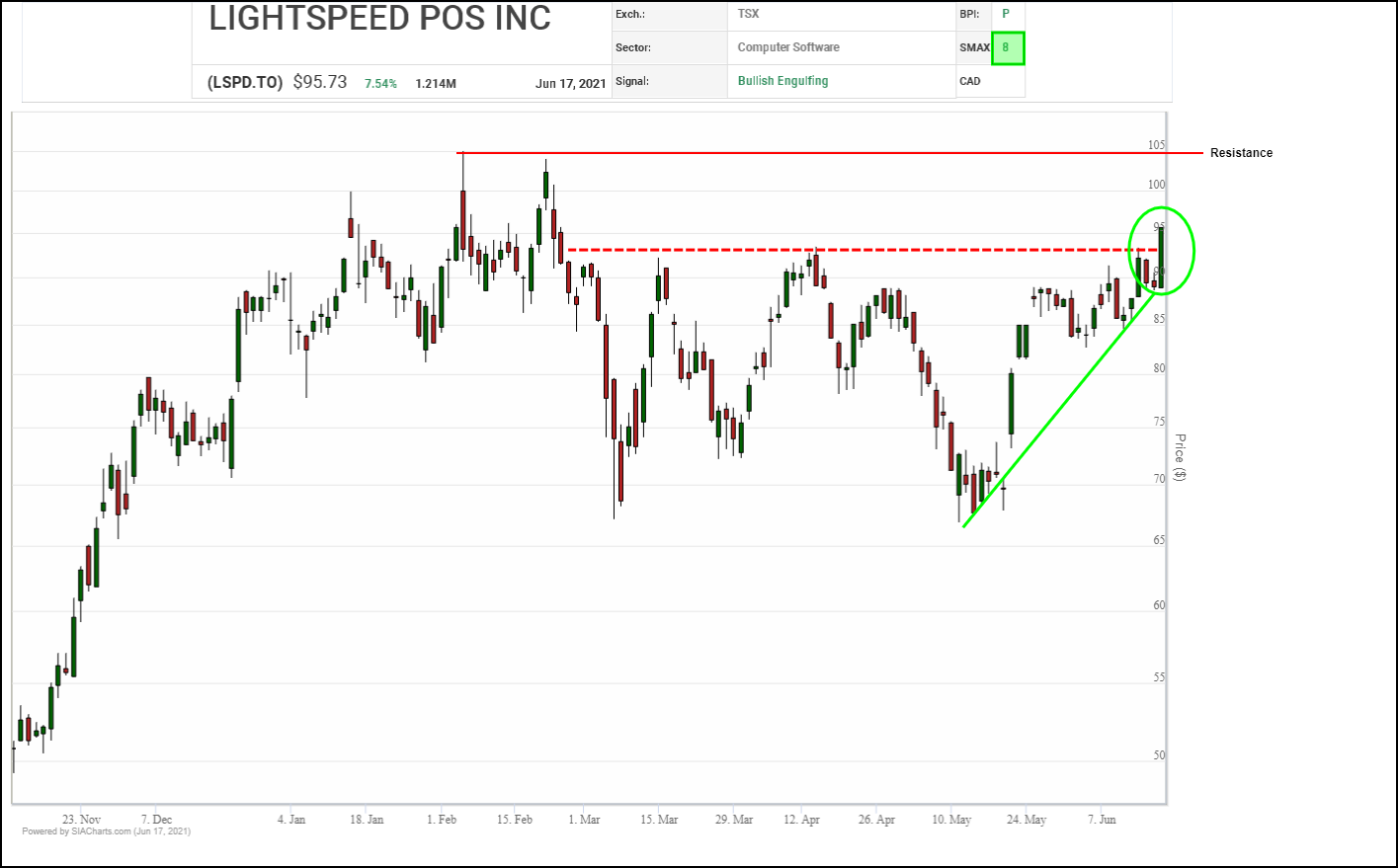
Task: Click the 100 price axis label
Action: (x=1156, y=185)
